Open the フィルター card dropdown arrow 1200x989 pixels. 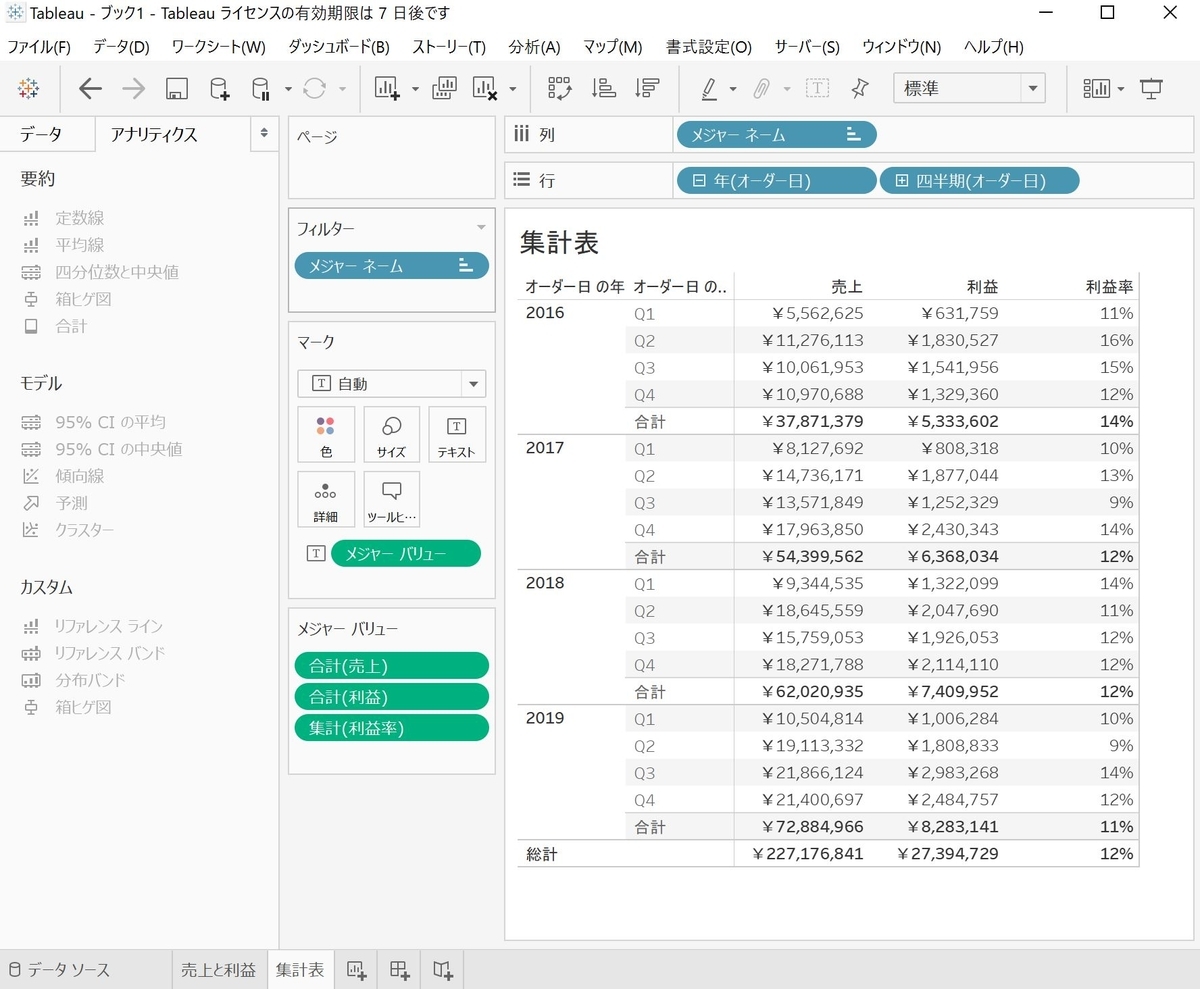coord(481,228)
